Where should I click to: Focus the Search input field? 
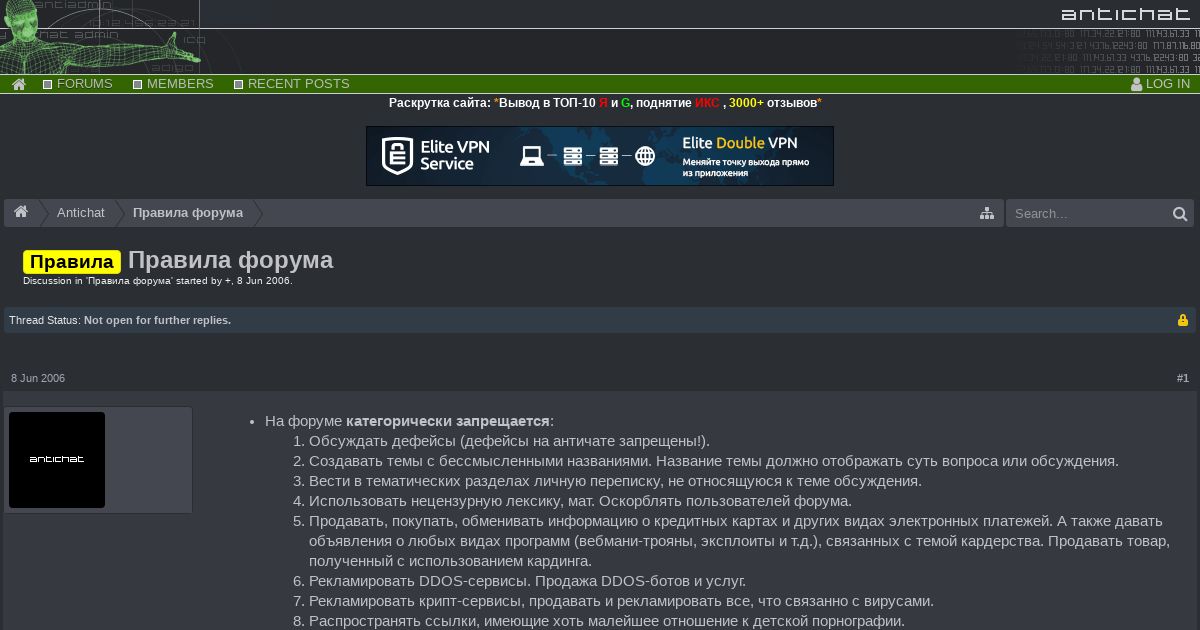(x=1087, y=213)
